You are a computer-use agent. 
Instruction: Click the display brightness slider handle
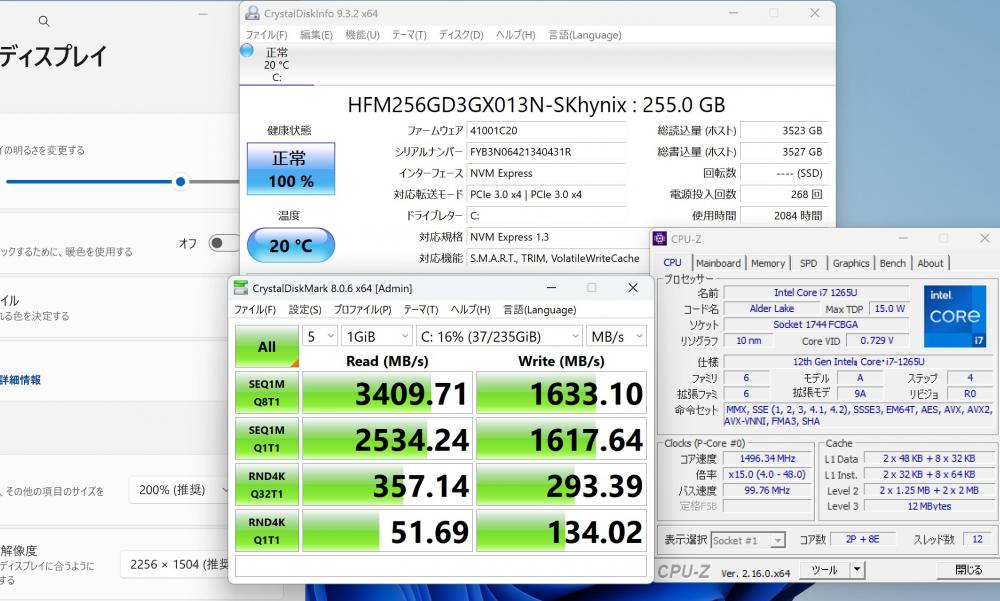click(180, 181)
